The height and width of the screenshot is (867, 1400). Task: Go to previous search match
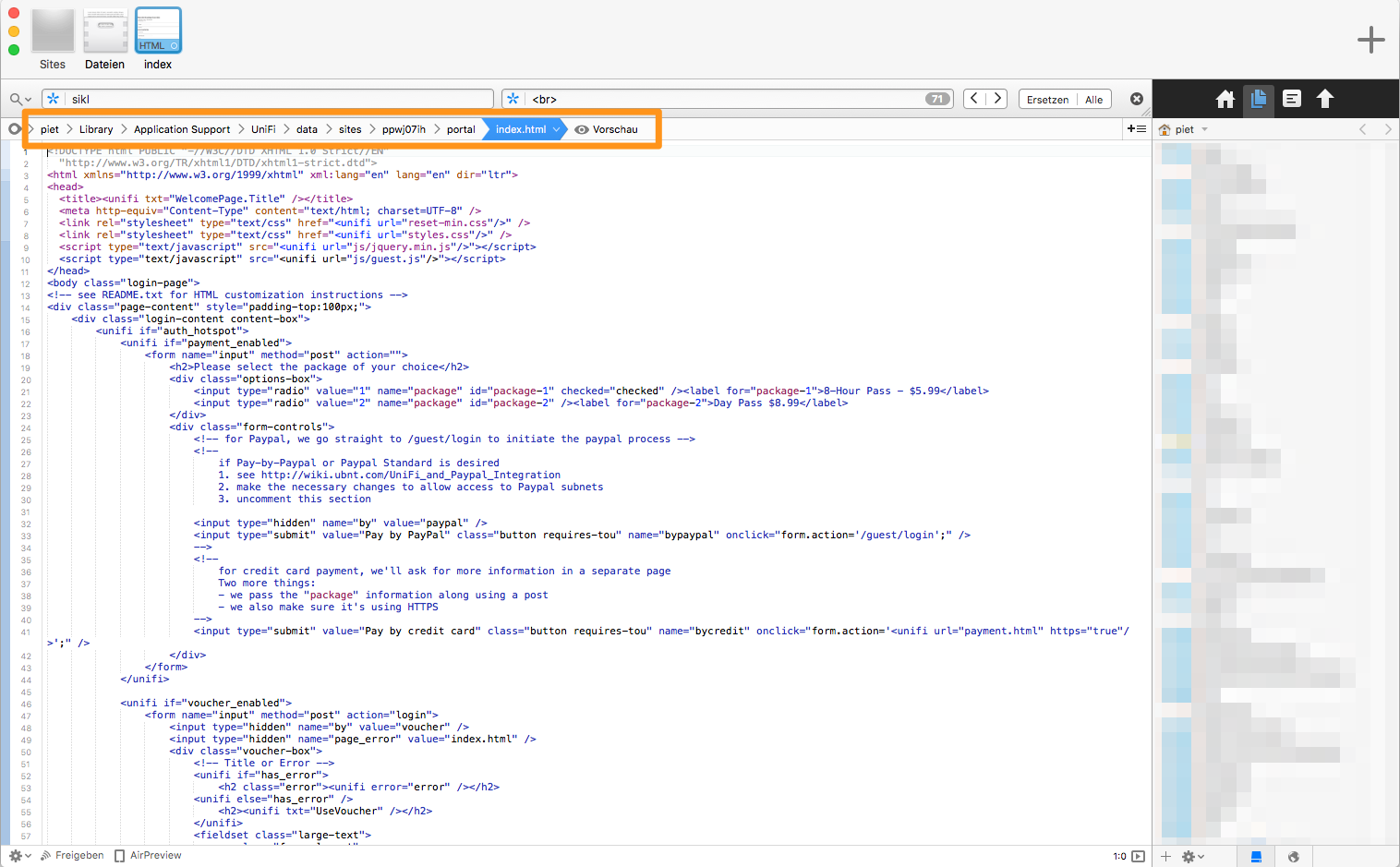tap(973, 99)
